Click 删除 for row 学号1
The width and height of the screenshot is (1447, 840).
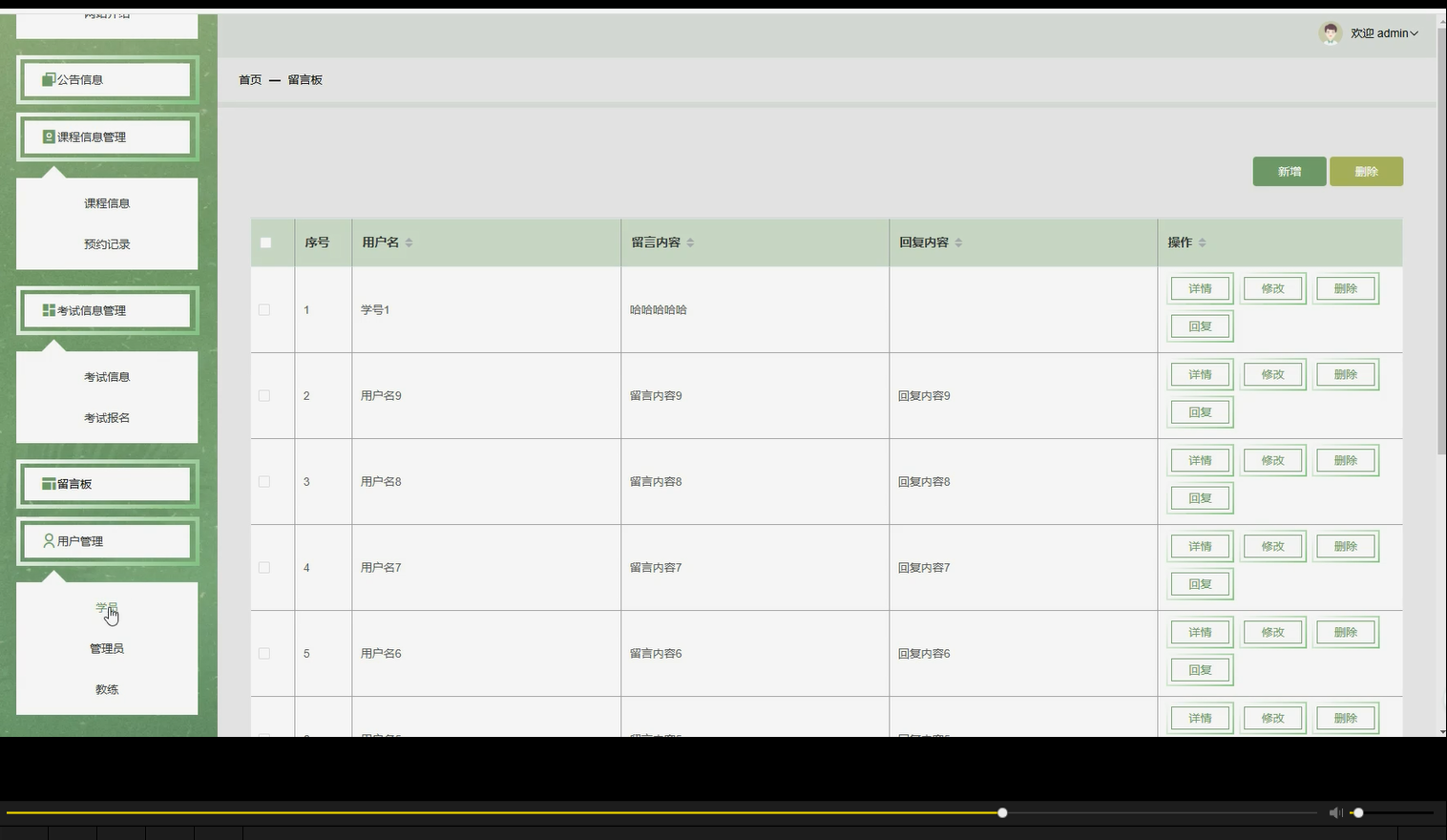tap(1346, 288)
